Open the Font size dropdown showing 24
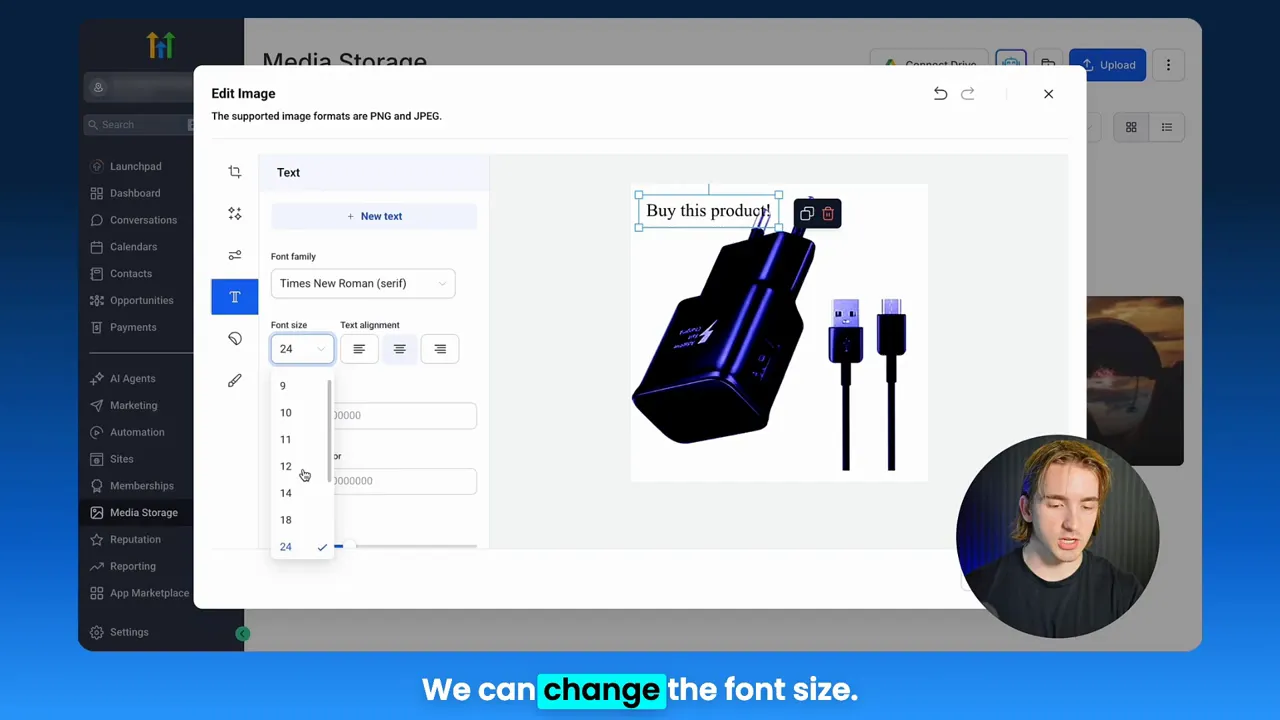 click(302, 349)
